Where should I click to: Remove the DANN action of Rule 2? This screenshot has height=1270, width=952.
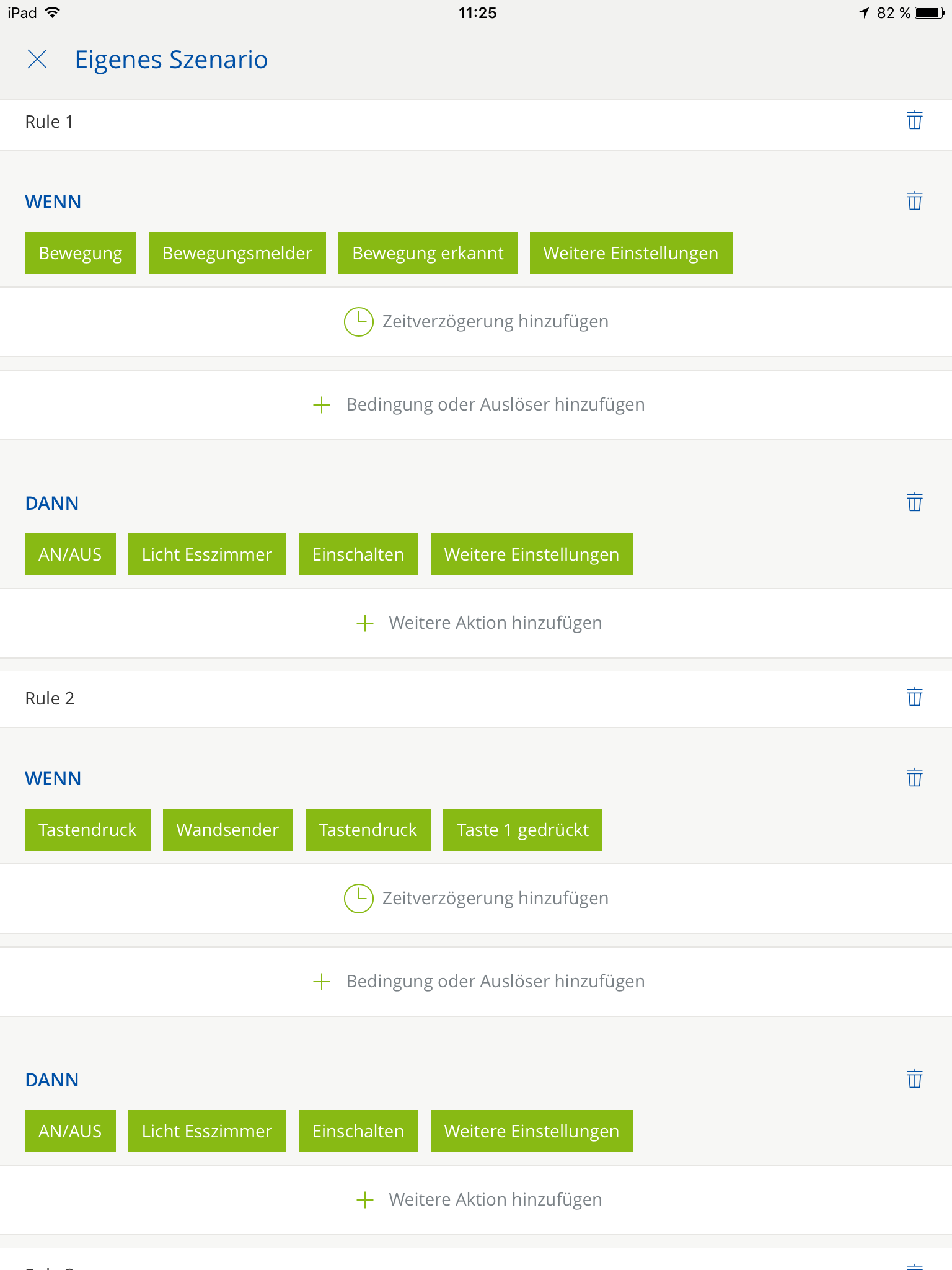[914, 1079]
